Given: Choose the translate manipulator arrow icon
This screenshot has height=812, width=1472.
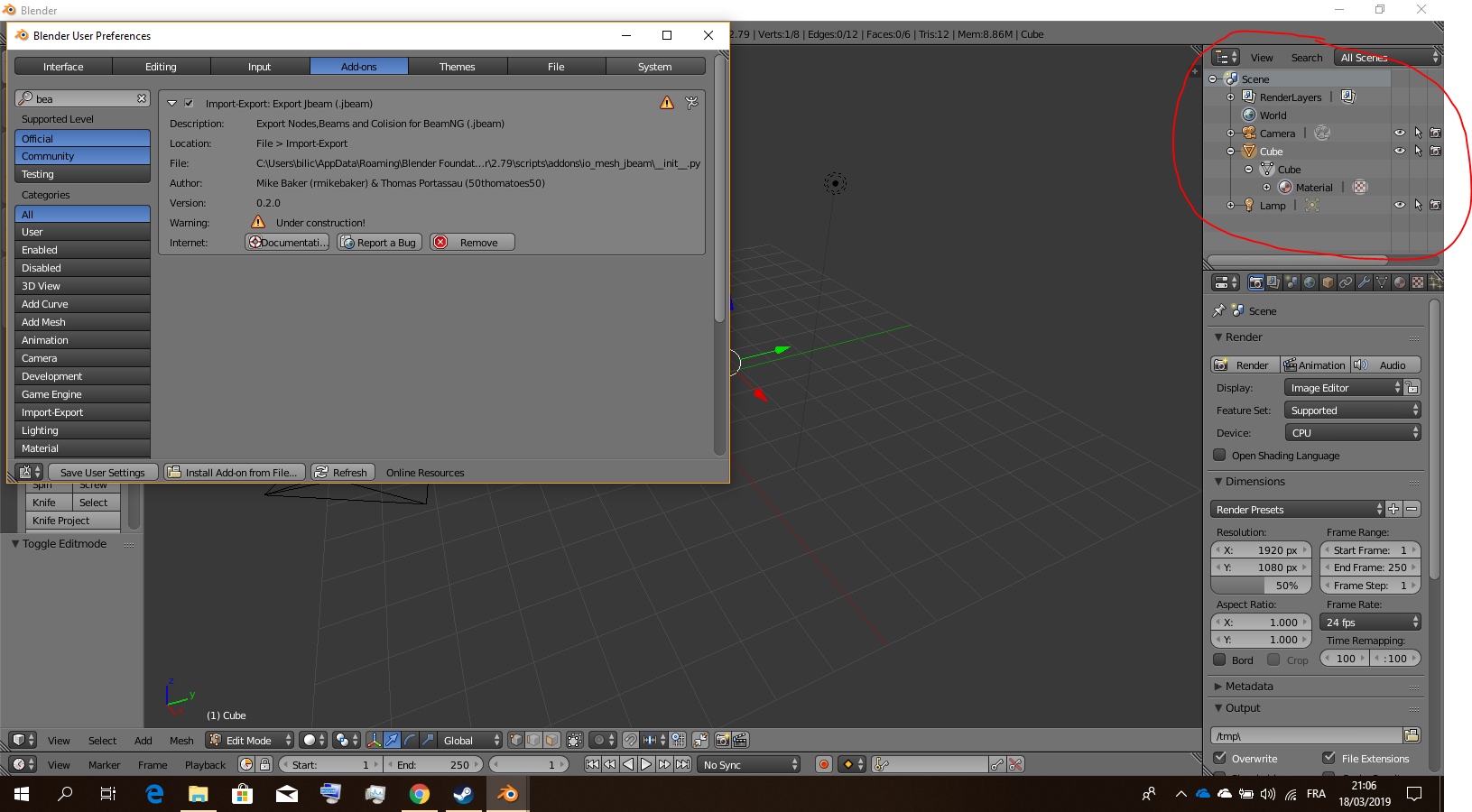Looking at the screenshot, I should [x=393, y=740].
